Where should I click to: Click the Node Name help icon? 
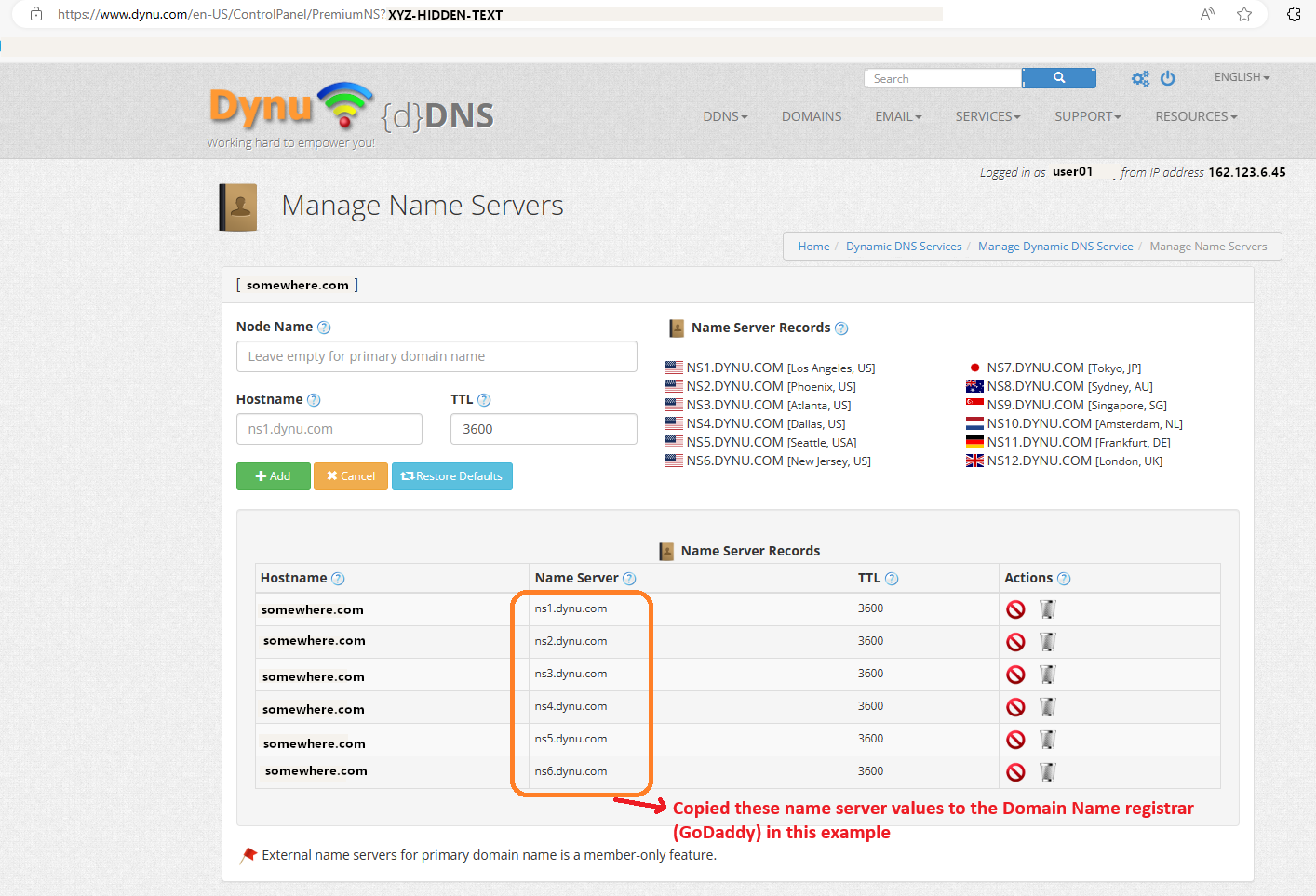[x=324, y=328]
